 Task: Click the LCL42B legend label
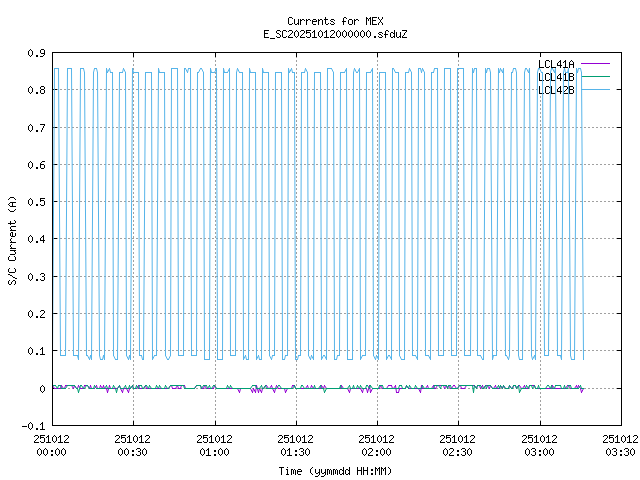point(555,90)
